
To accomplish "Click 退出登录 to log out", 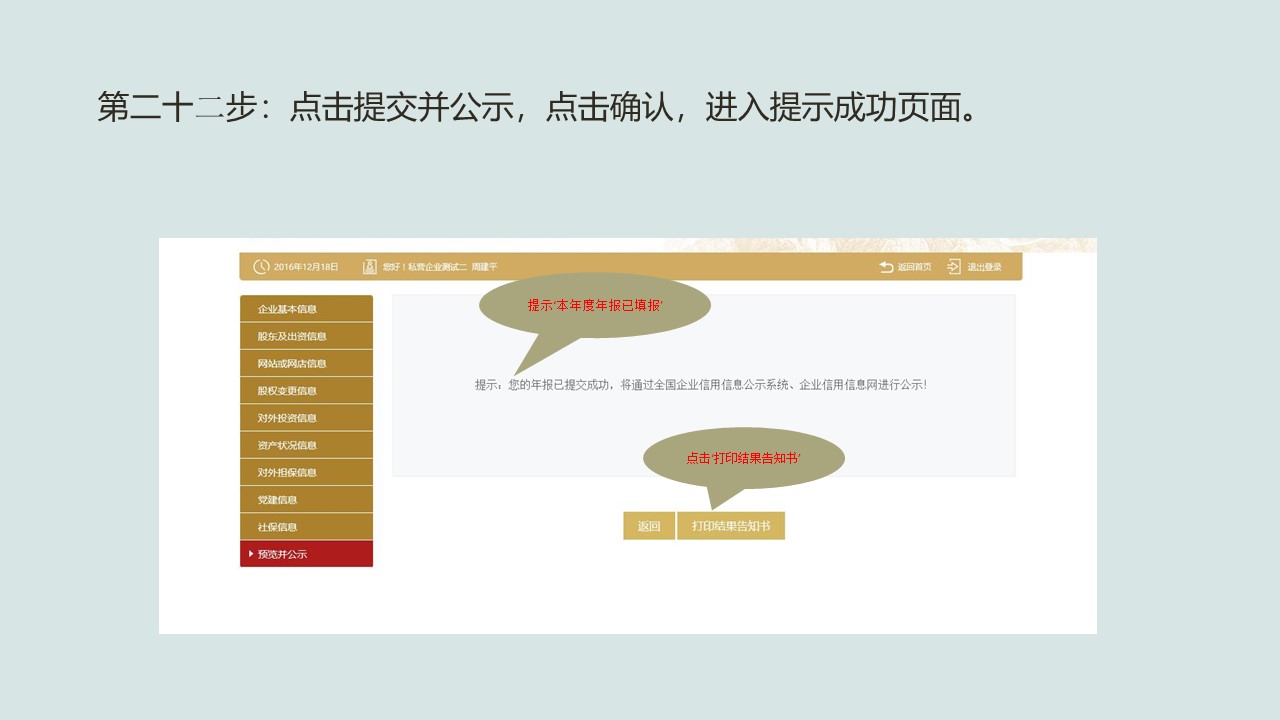I will tap(985, 267).
